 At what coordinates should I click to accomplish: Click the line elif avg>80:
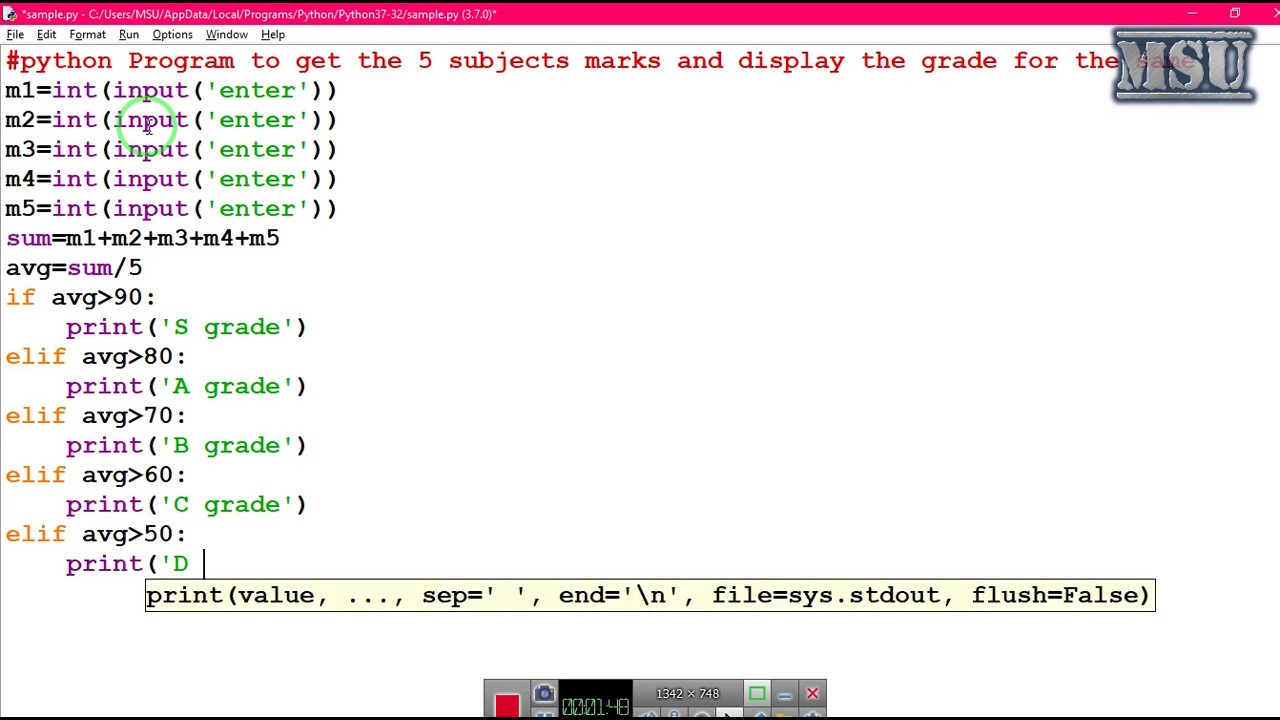(x=96, y=357)
